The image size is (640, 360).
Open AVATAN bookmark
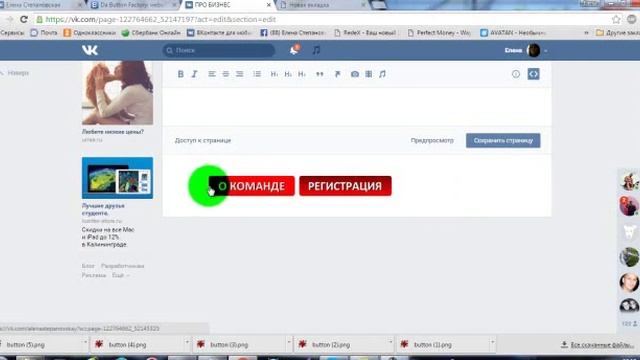point(513,33)
